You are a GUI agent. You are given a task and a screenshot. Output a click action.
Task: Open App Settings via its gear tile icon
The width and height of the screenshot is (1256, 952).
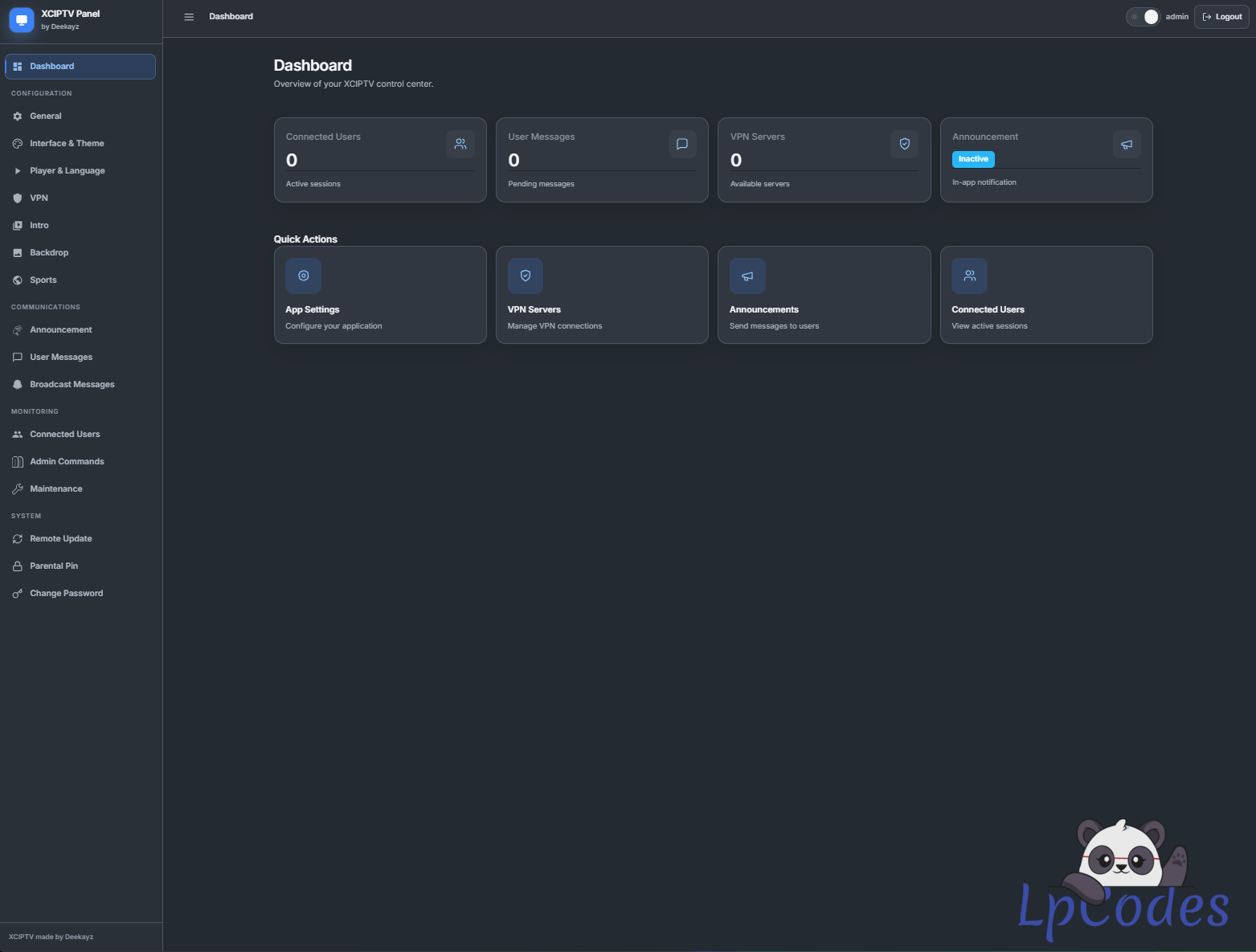point(304,276)
